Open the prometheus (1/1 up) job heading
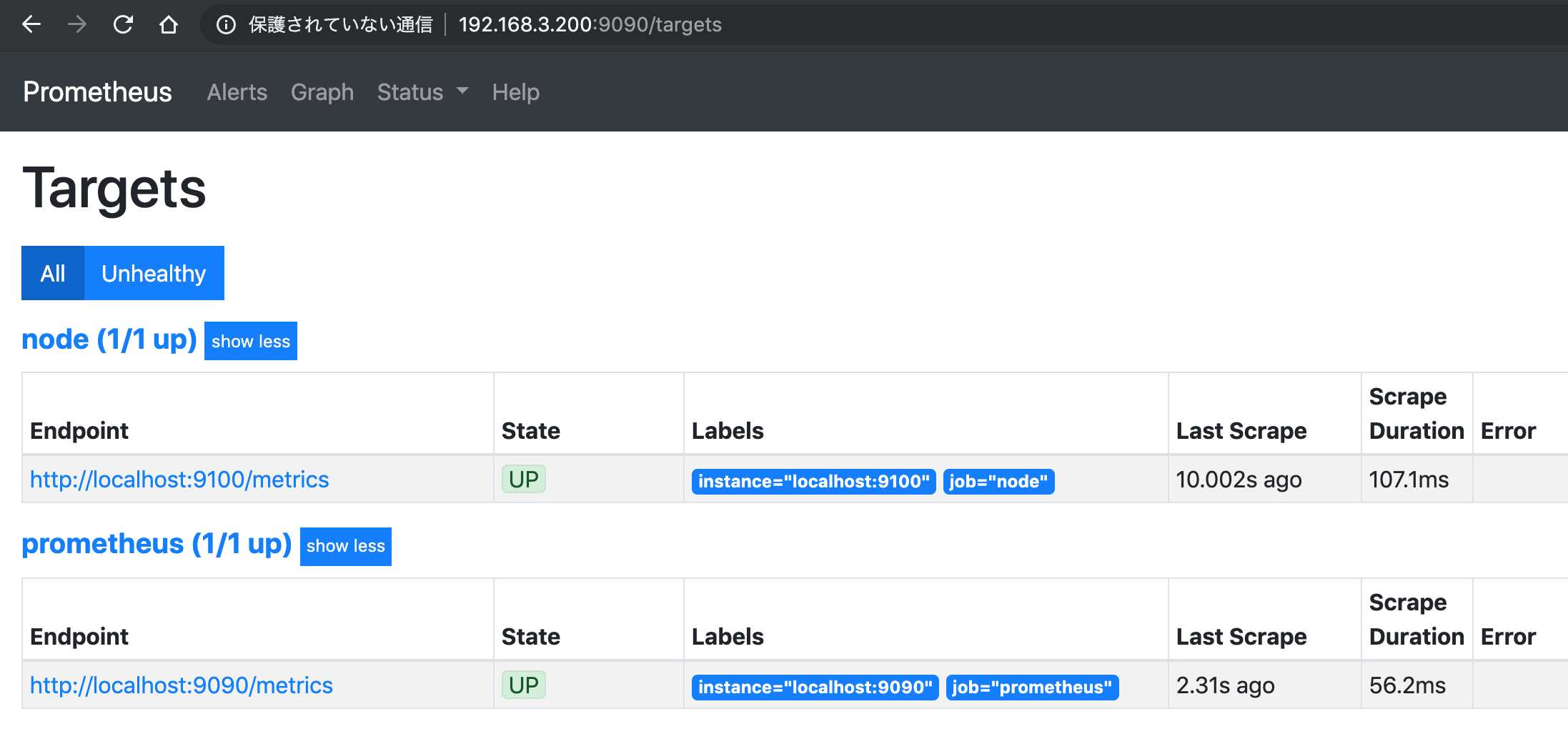 pyautogui.click(x=157, y=545)
